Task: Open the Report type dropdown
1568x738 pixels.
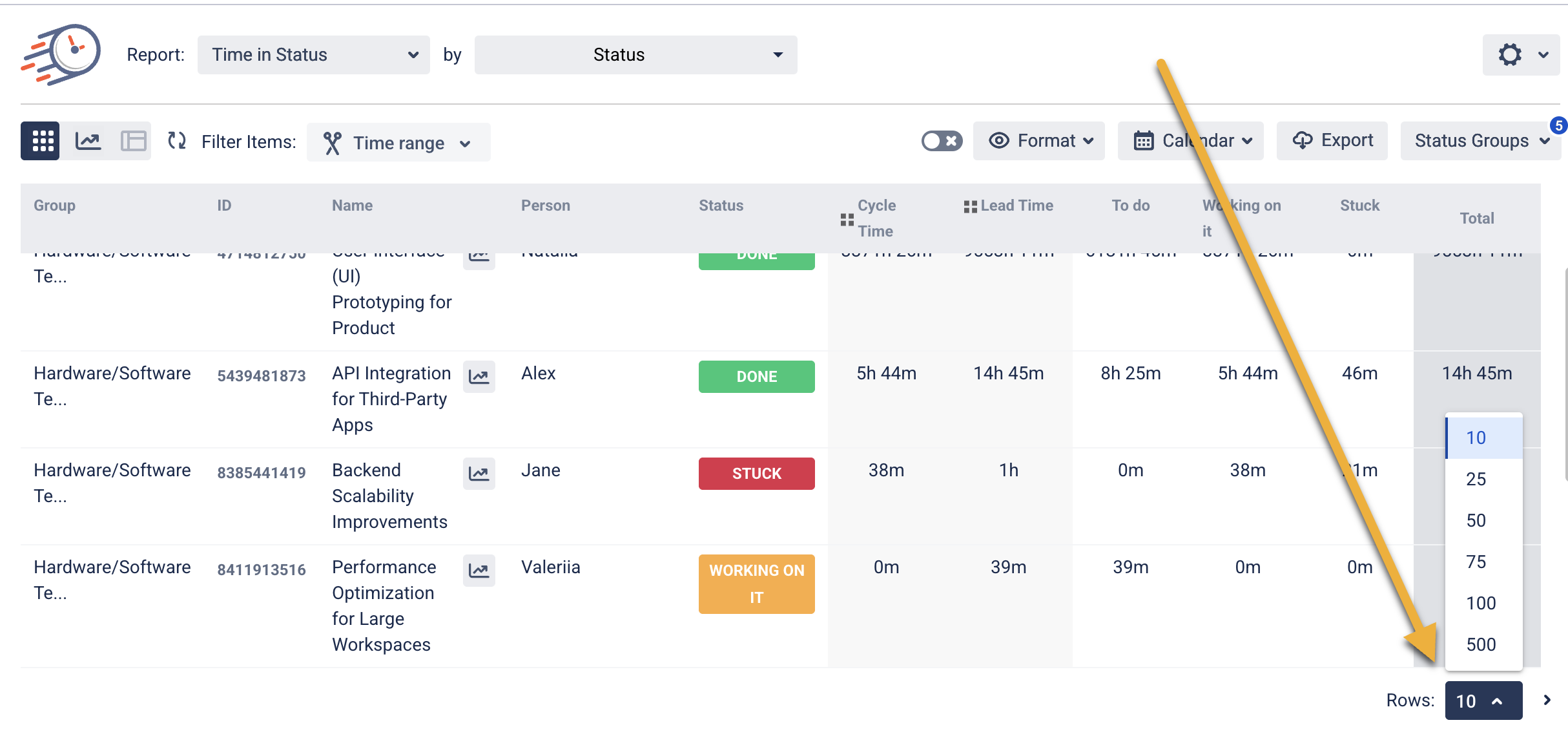Action: tap(314, 55)
